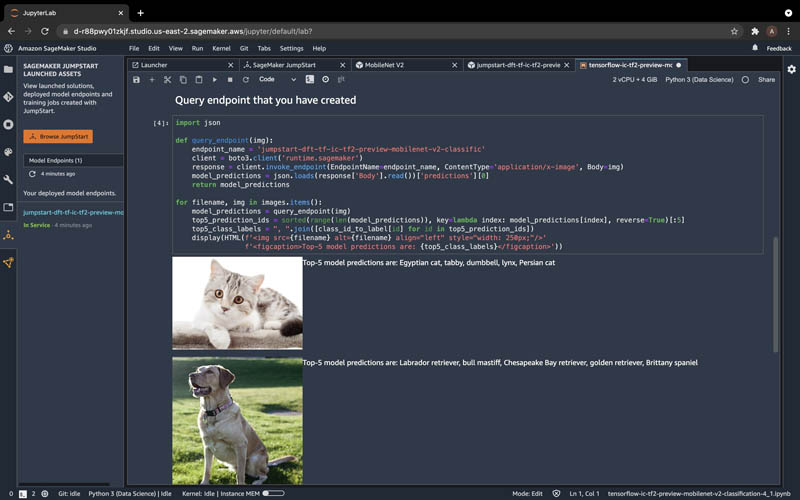This screenshot has width=800, height=500.
Task: Open the wrench tools sidebar icon
Action: point(8,180)
